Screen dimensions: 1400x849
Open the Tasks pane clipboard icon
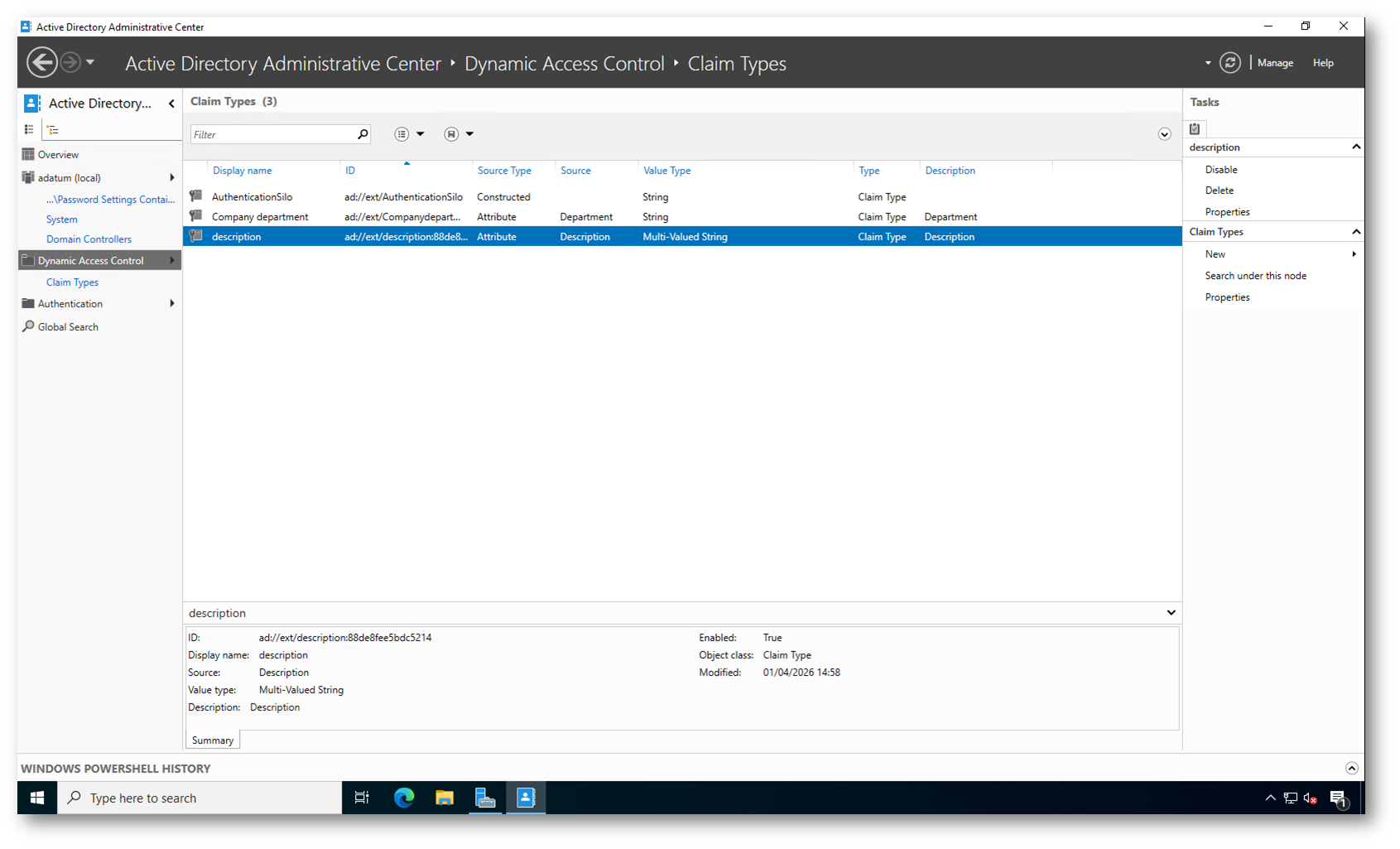[x=1195, y=128]
